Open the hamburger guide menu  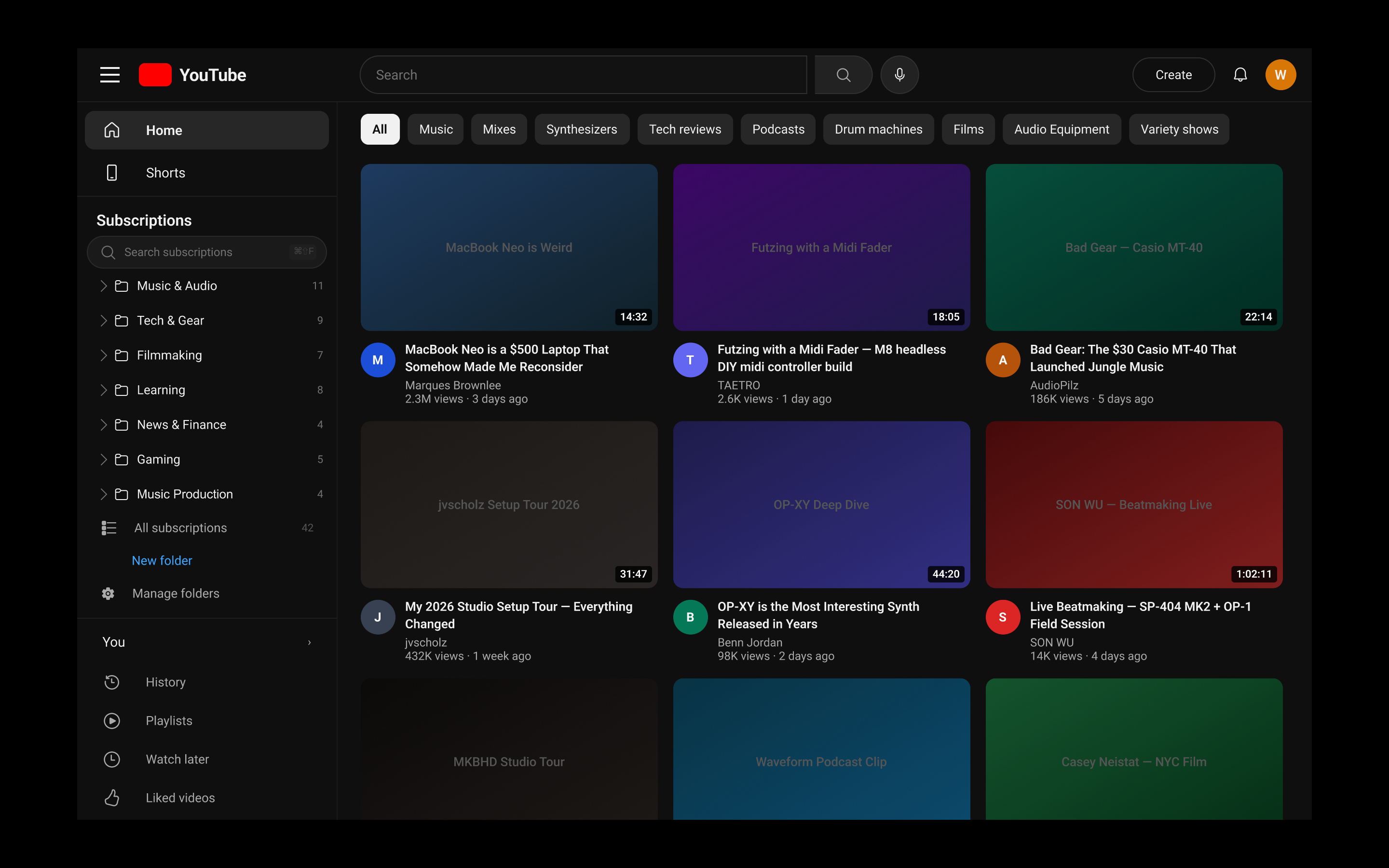(x=109, y=75)
